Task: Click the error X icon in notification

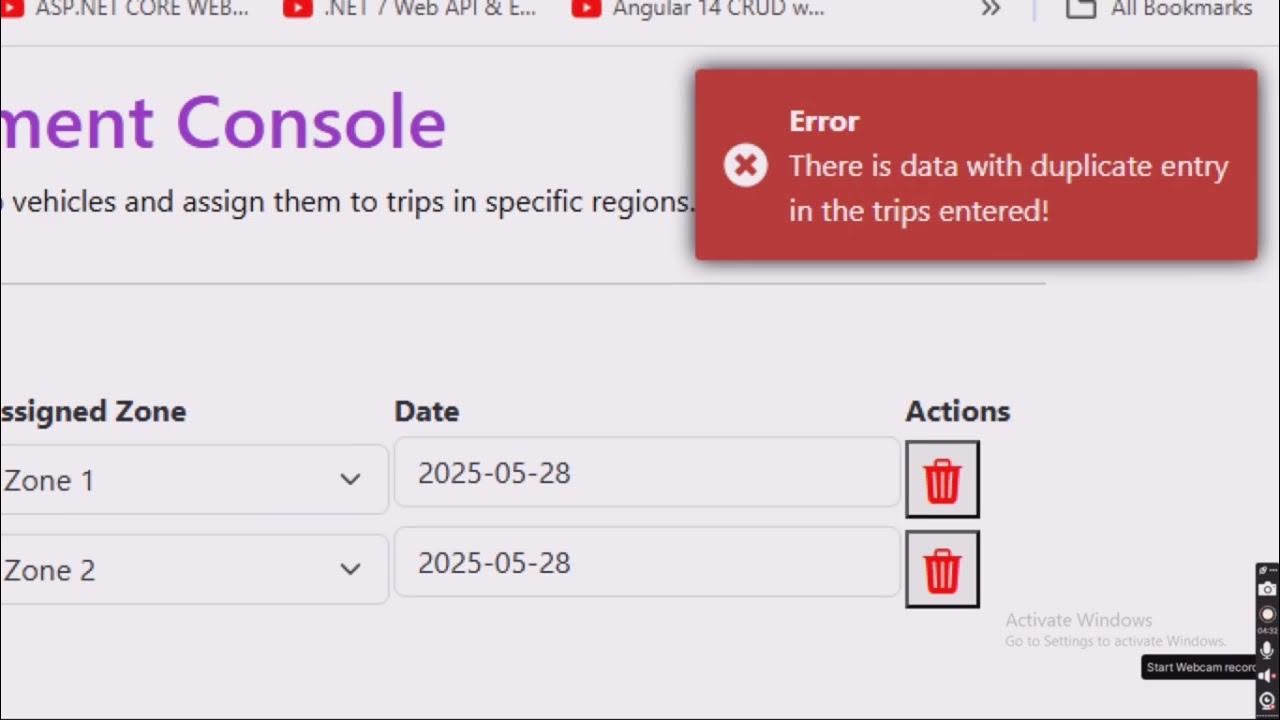Action: (746, 165)
